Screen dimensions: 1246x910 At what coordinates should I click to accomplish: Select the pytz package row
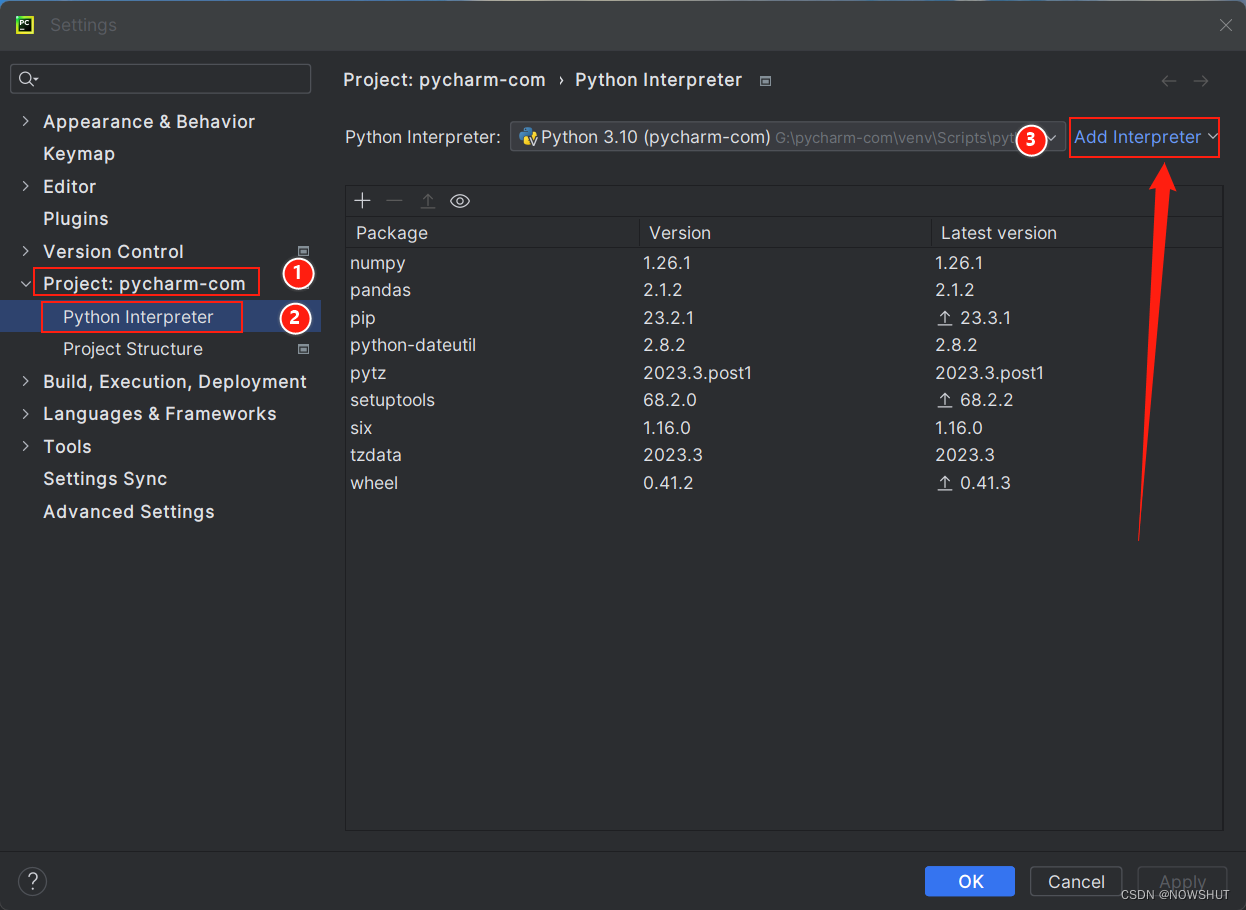click(784, 373)
